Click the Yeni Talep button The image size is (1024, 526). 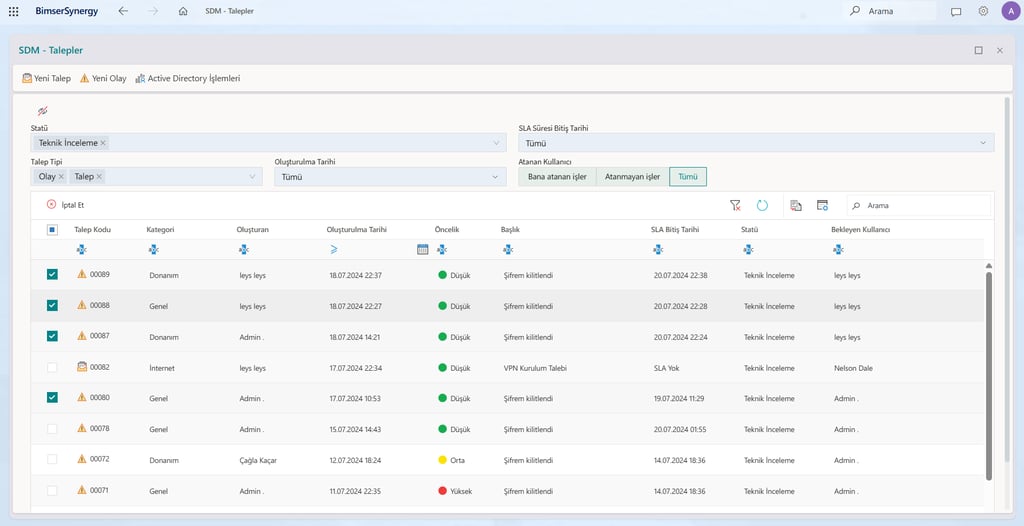[x=47, y=78]
